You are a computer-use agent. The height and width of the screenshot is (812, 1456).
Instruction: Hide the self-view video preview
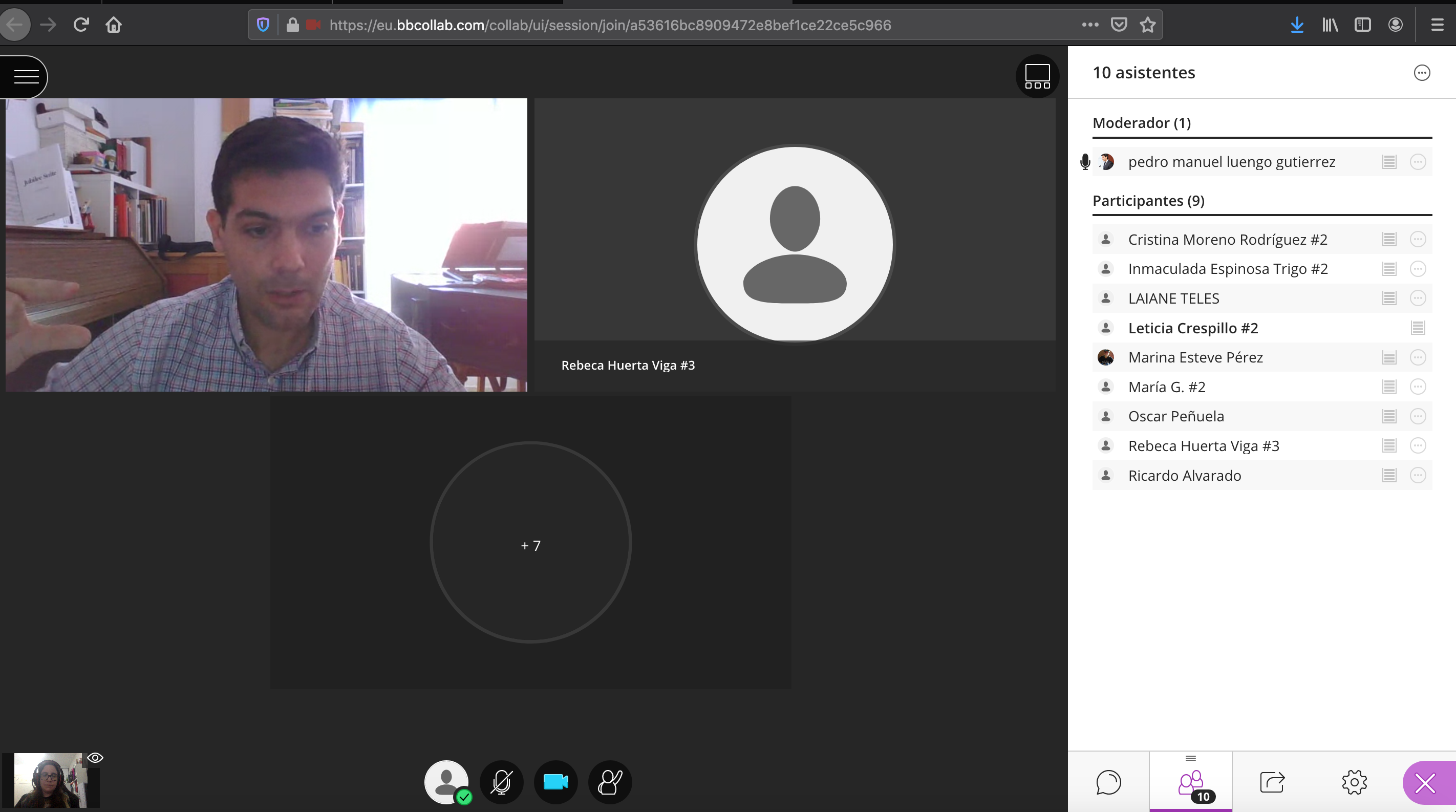pos(95,758)
